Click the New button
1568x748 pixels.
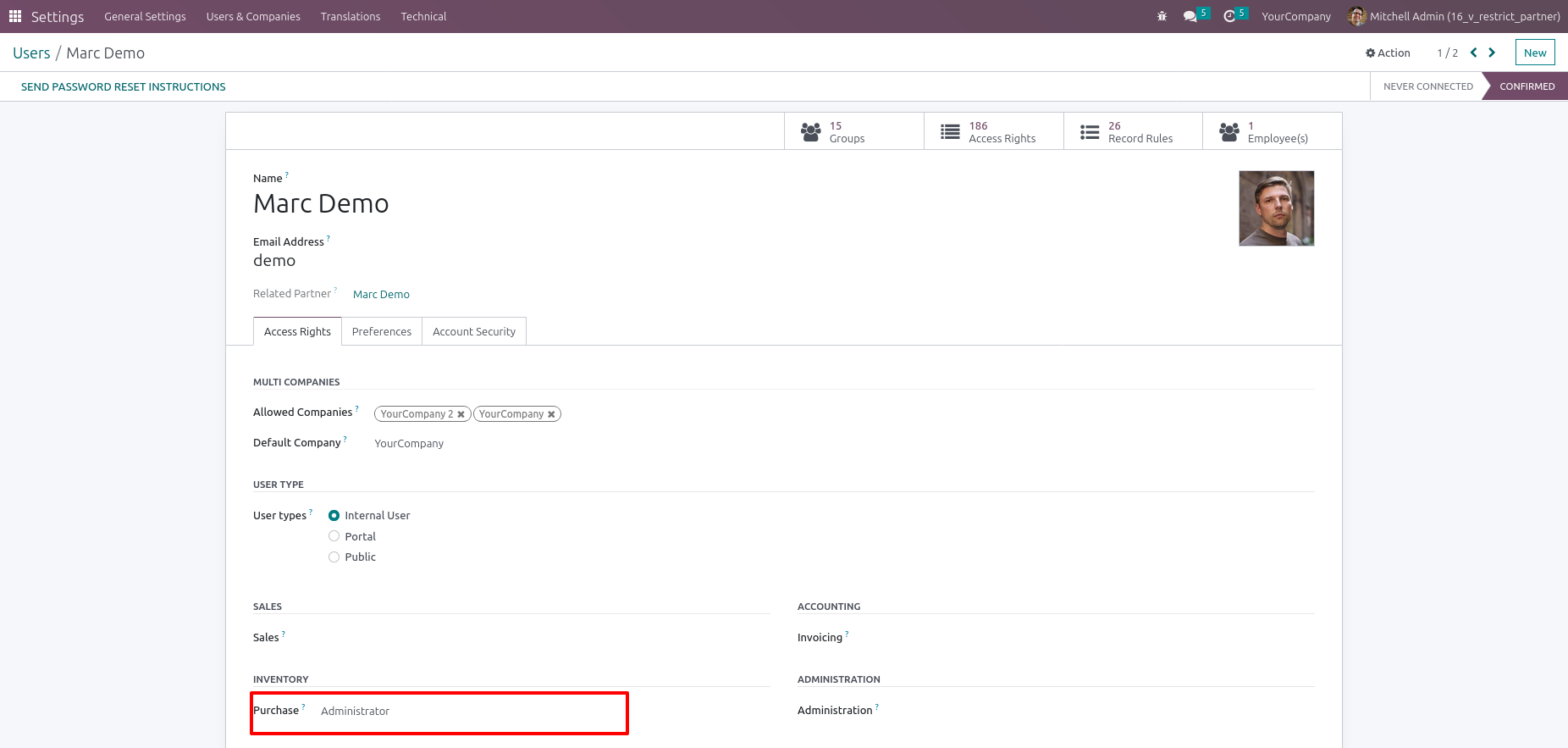pos(1535,53)
